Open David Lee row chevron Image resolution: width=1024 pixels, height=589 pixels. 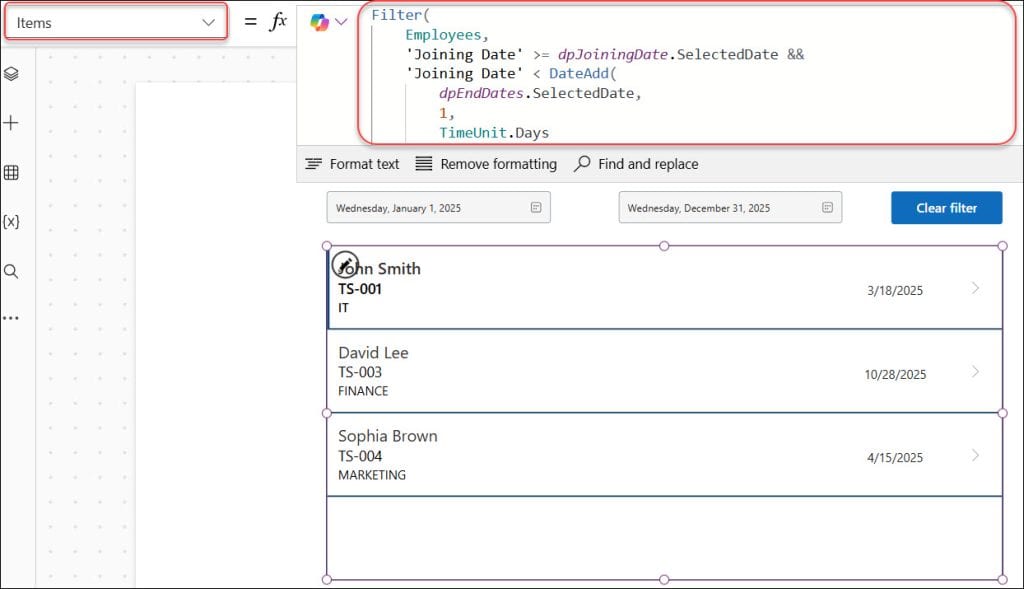coord(975,372)
